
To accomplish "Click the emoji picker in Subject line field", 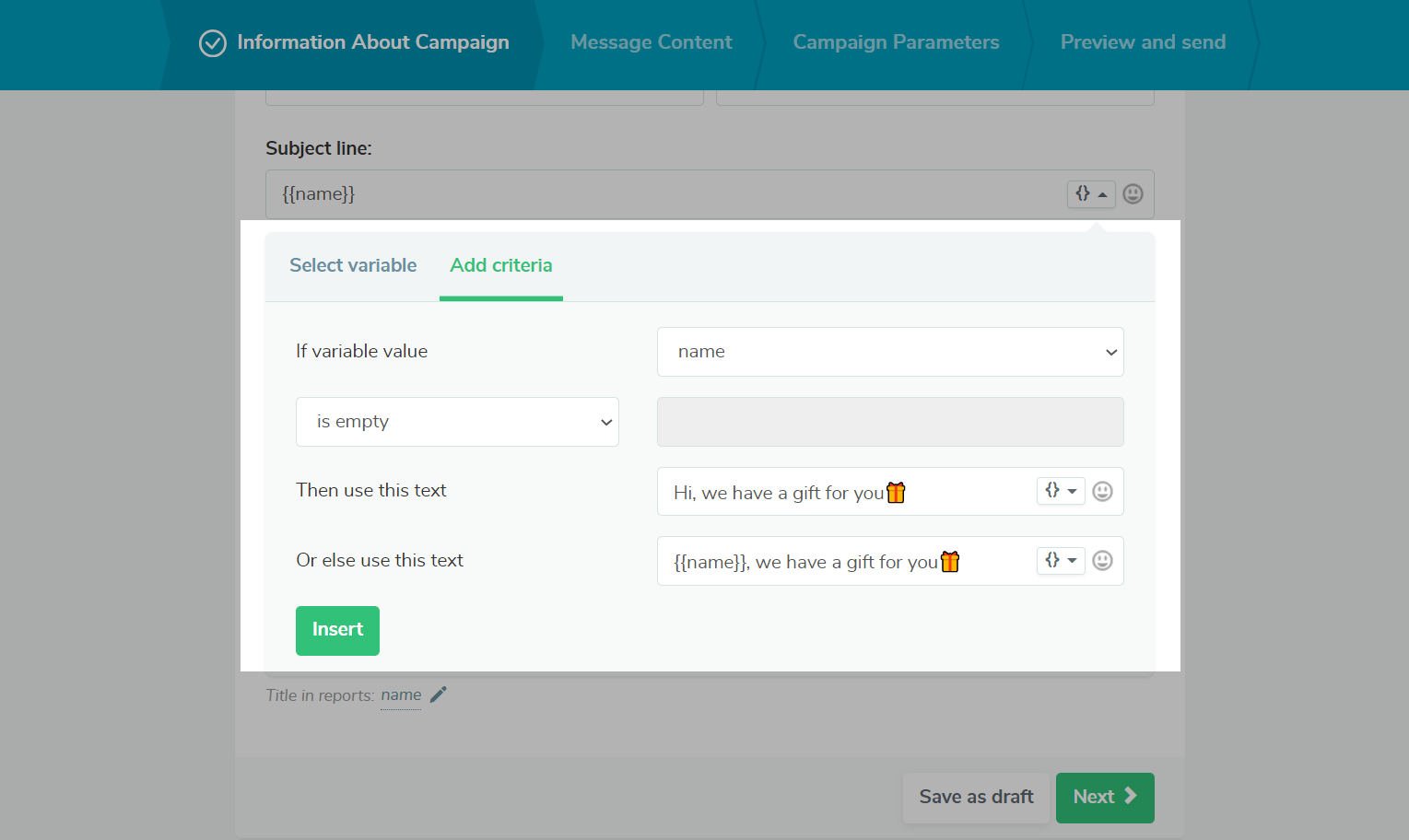I will click(x=1133, y=193).
